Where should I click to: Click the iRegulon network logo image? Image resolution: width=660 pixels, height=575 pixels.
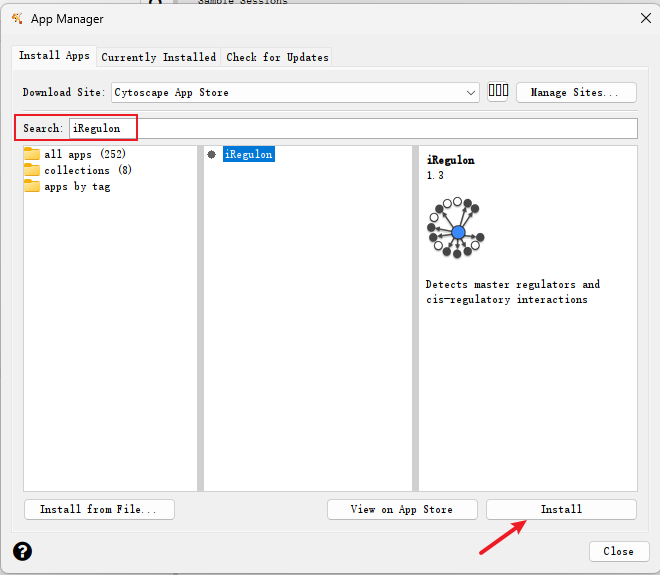point(456,228)
